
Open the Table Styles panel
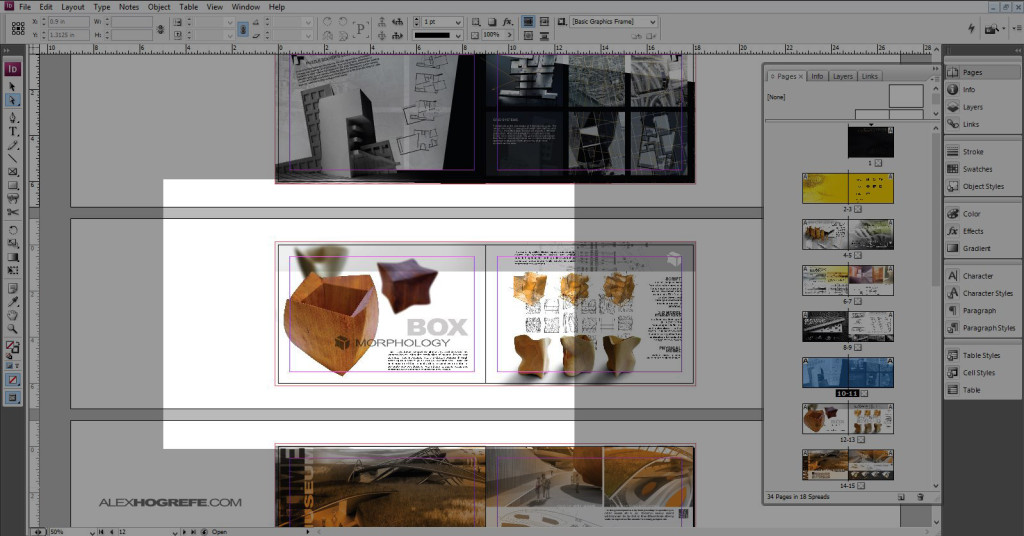[x=980, y=355]
